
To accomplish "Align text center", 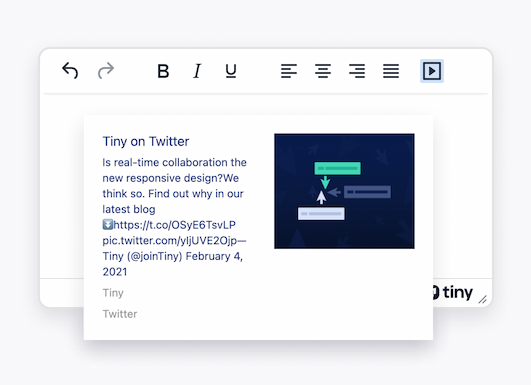I will (323, 71).
